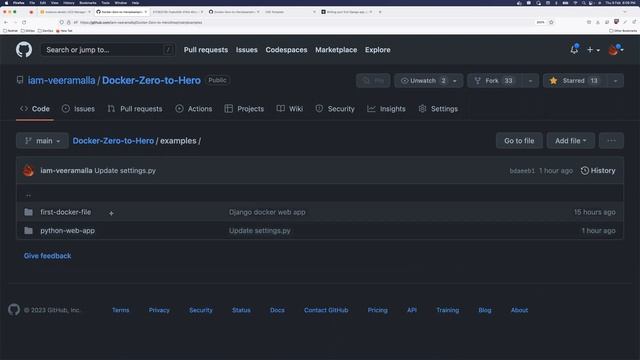Click the Give feedback link
Screen dimensions: 640x360
point(47,256)
